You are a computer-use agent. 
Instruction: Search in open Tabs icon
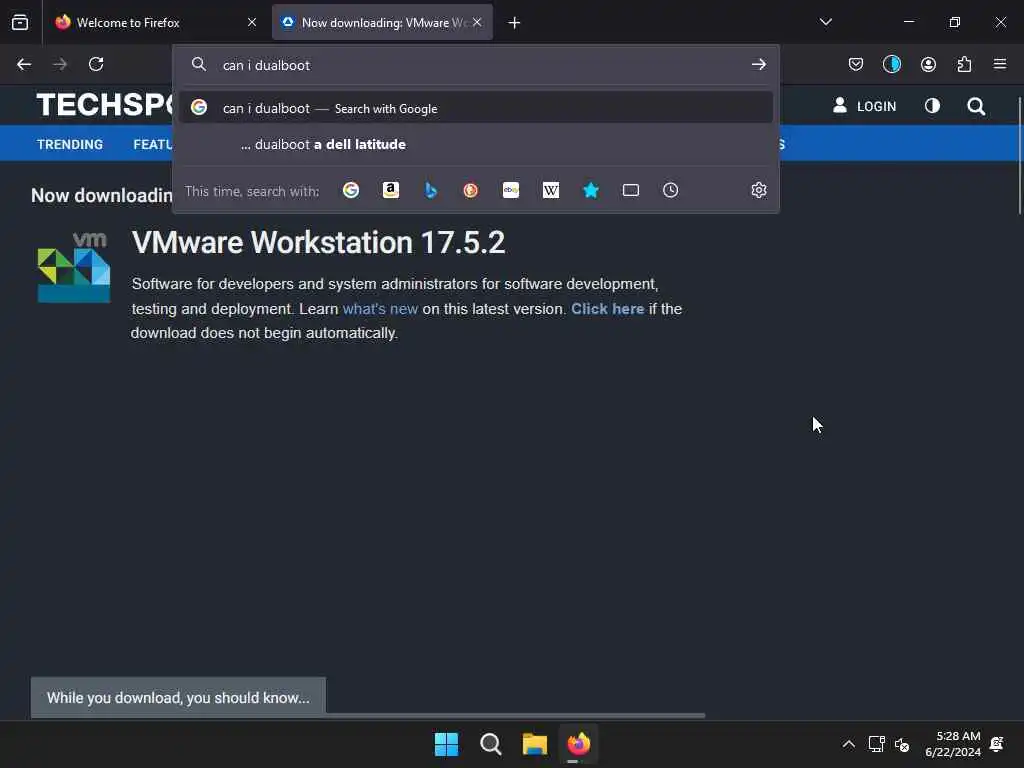pos(630,190)
